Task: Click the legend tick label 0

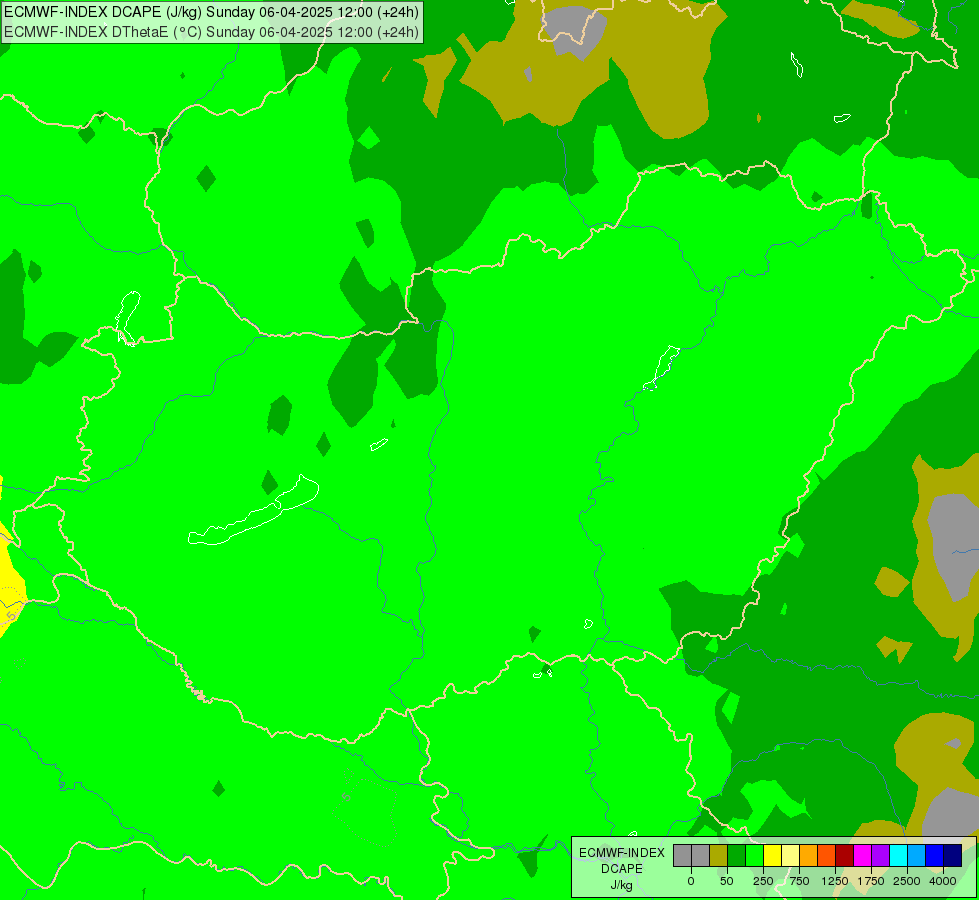Action: click(x=691, y=881)
